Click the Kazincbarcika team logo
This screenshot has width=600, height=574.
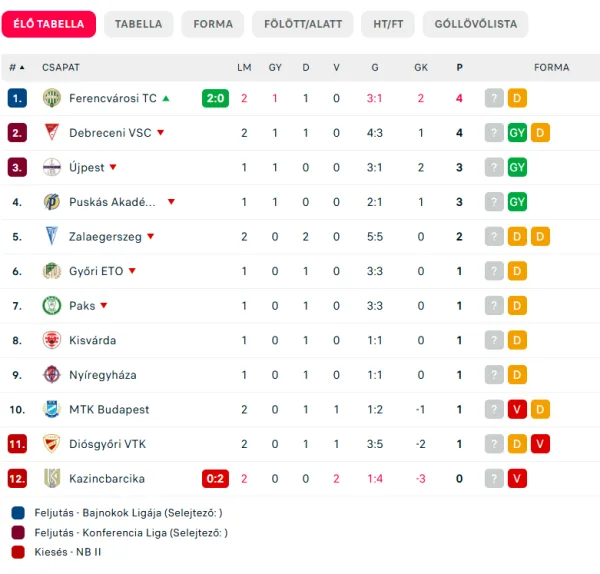pos(52,478)
